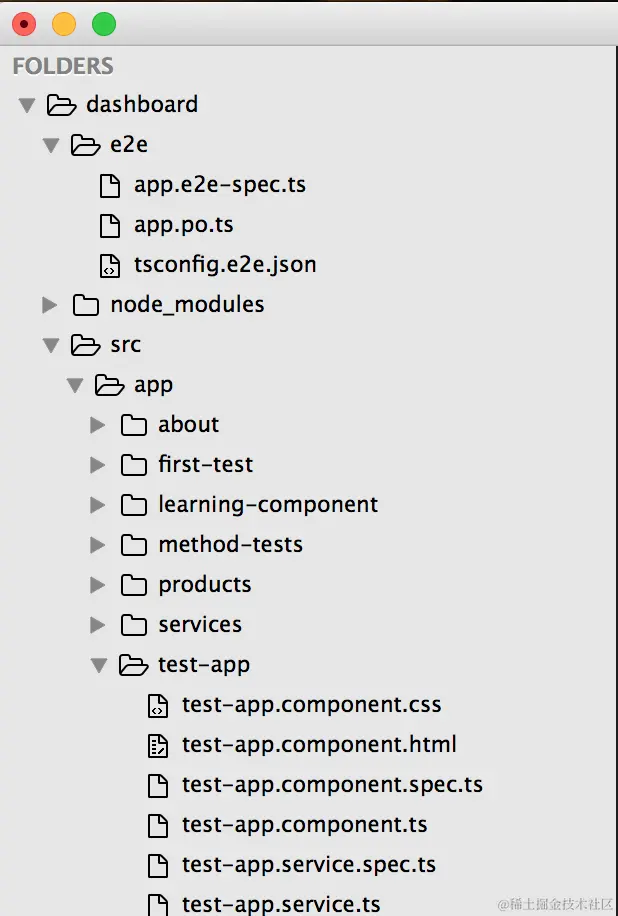The image size is (618, 916).
Task: Select test-app.service.spec.ts in the tree
Action: [308, 865]
